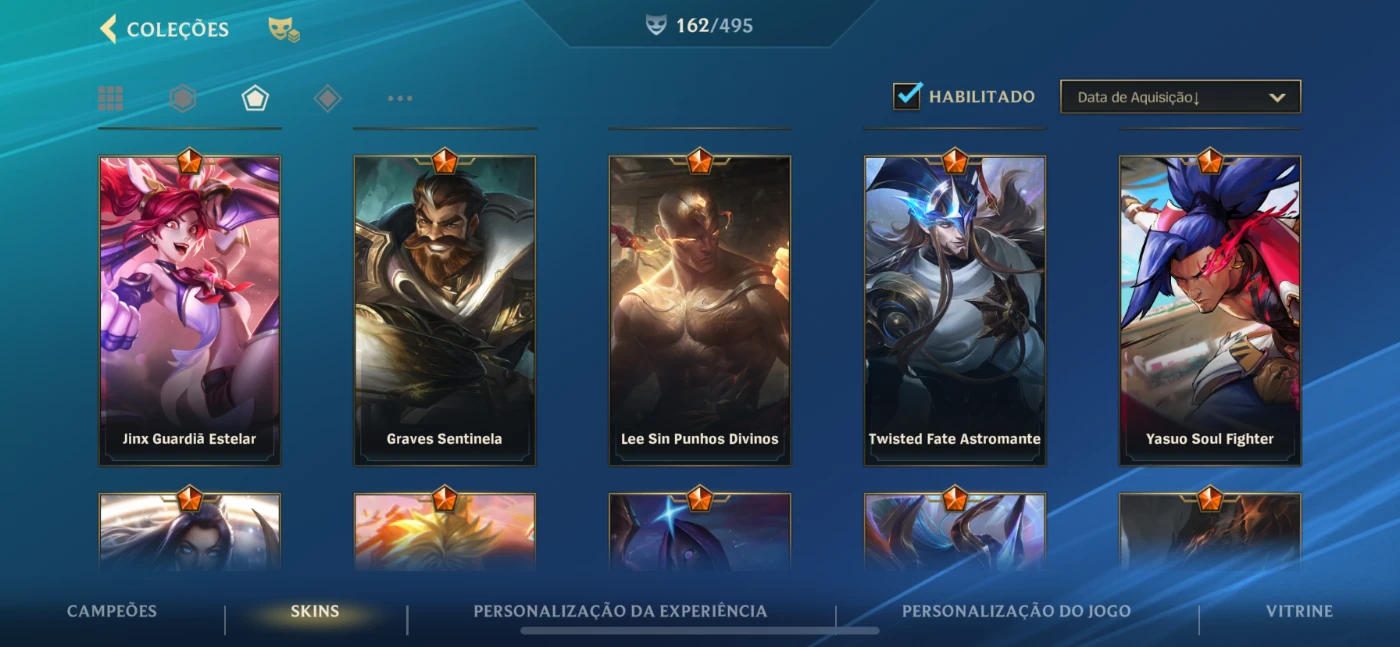Click the skin count mask icon

click(656, 25)
